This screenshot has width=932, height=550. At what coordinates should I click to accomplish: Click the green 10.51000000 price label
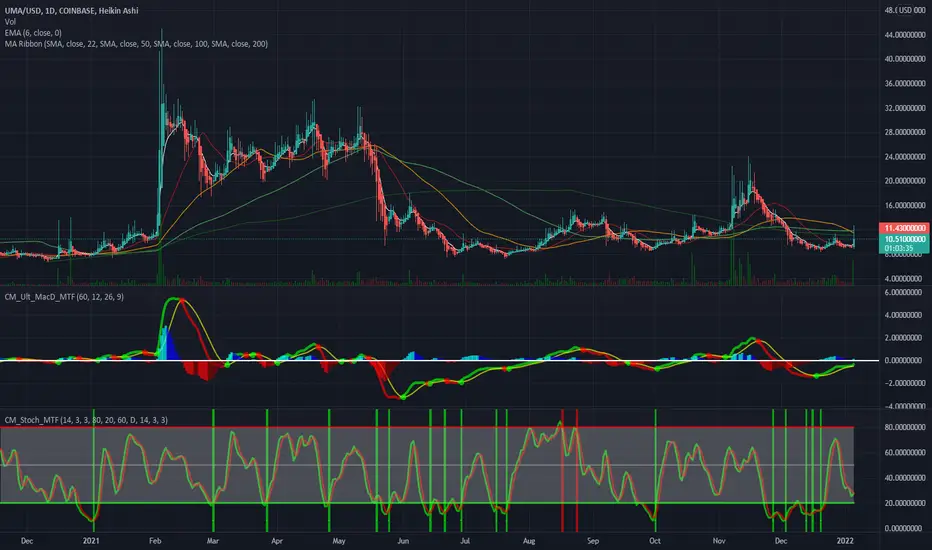903,239
